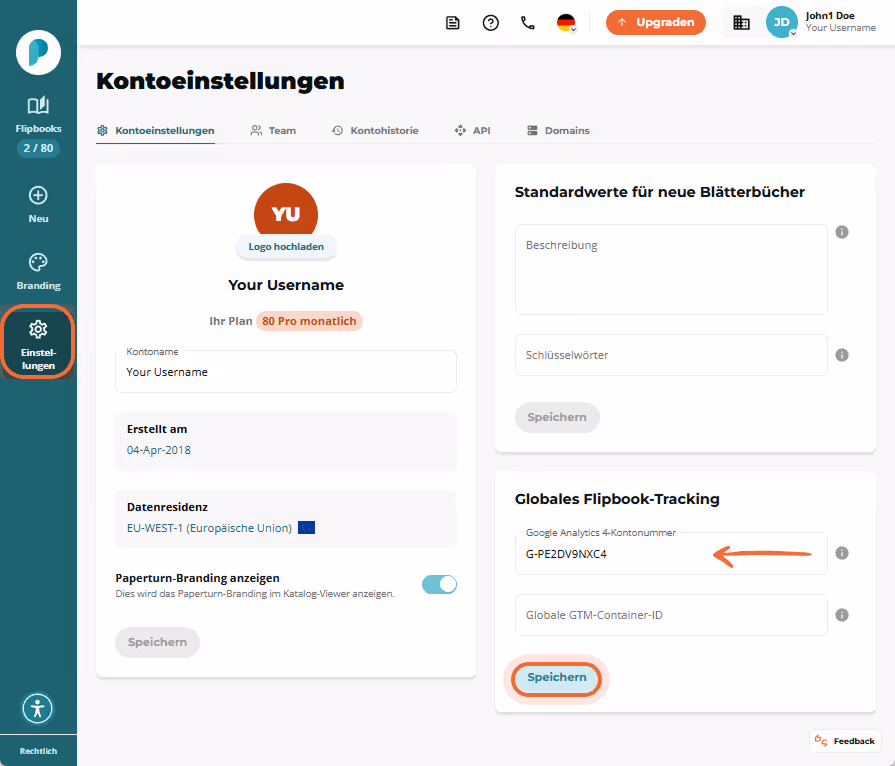Create a new flipbook via Neu
The image size is (895, 766).
coord(38,205)
